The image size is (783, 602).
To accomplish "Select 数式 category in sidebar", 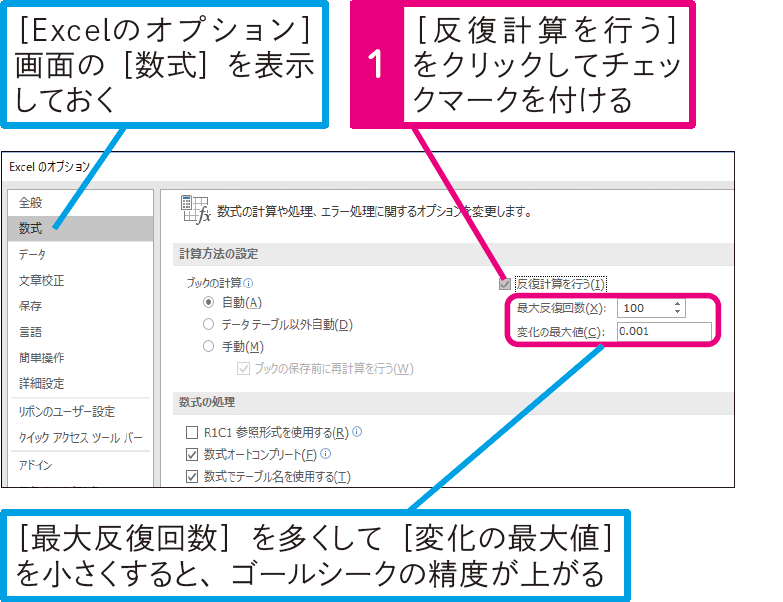I will coord(80,229).
